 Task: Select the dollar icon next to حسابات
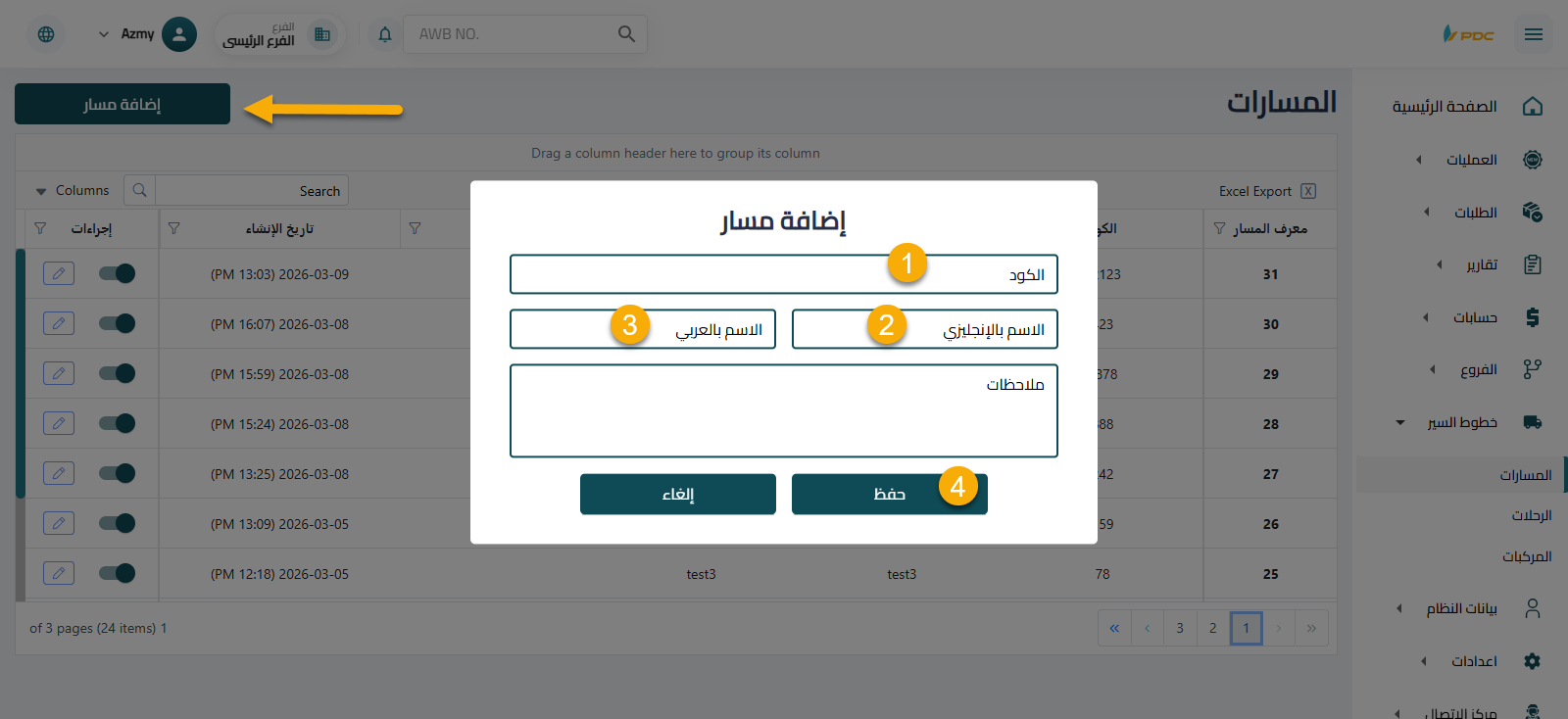point(1532,316)
